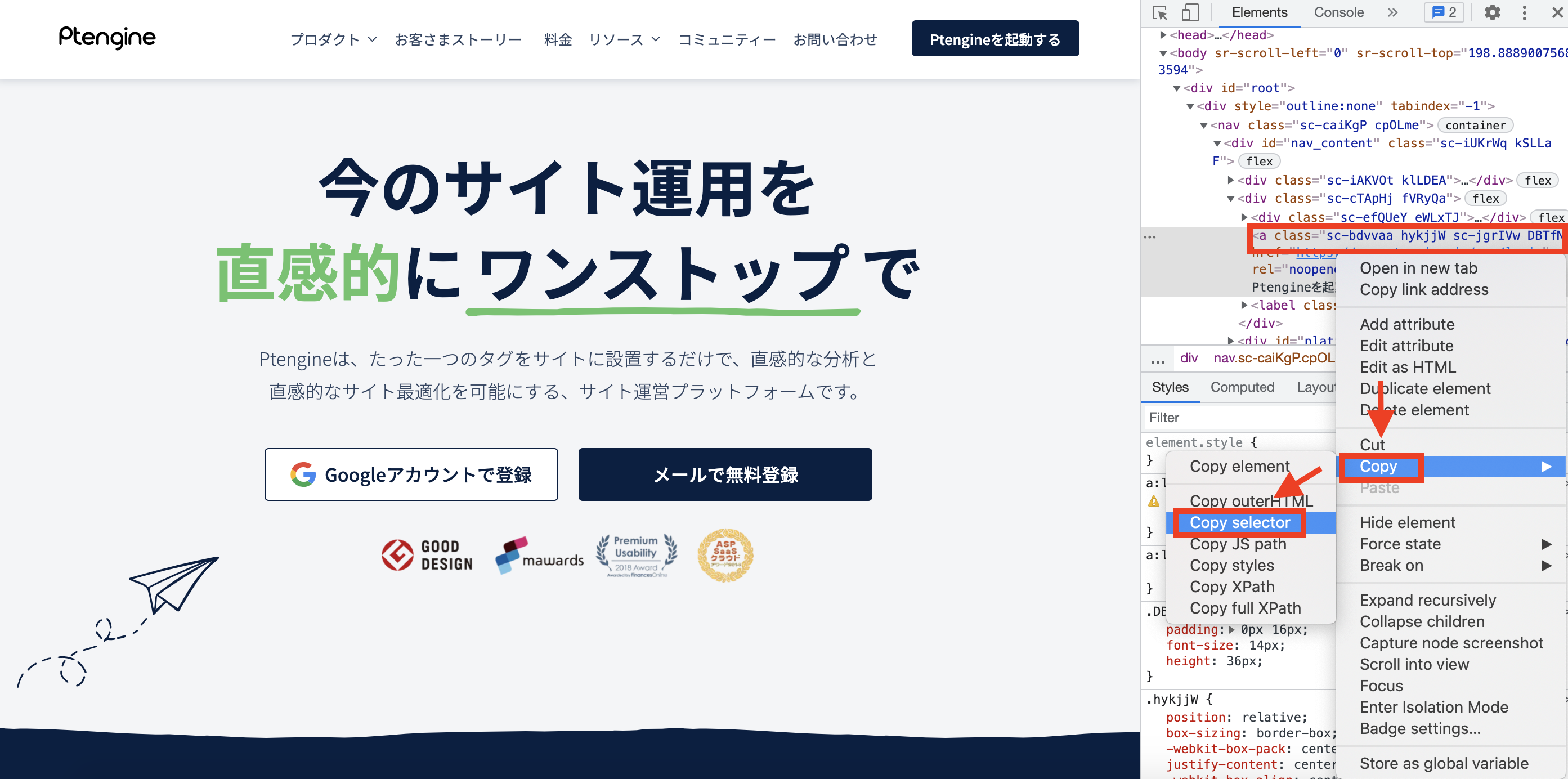Open お問い合わせ link
The width and height of the screenshot is (1568, 779).
tap(835, 39)
